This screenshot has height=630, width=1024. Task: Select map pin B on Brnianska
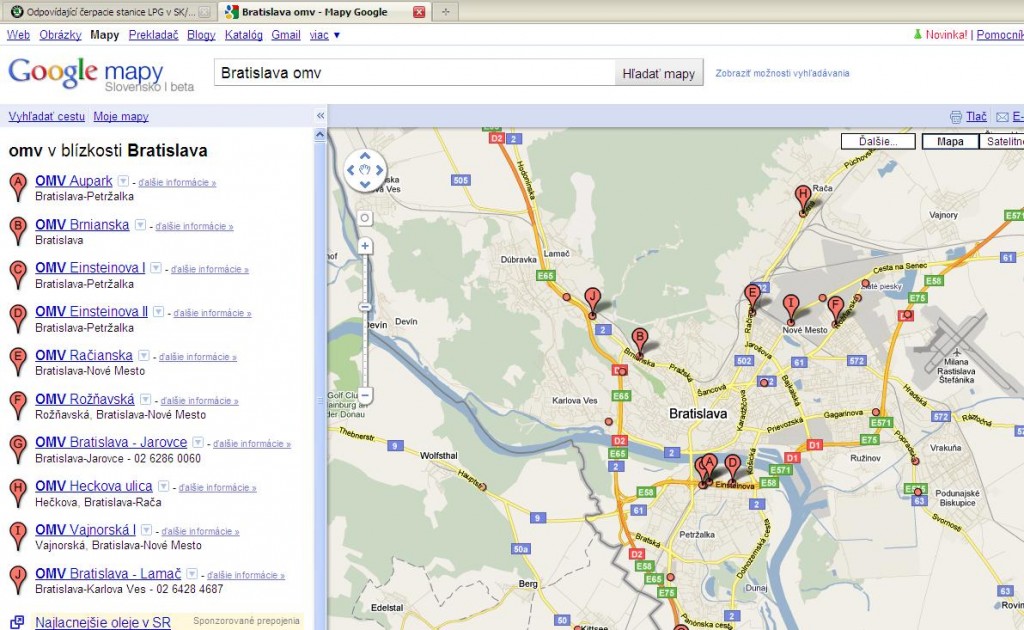pos(640,343)
